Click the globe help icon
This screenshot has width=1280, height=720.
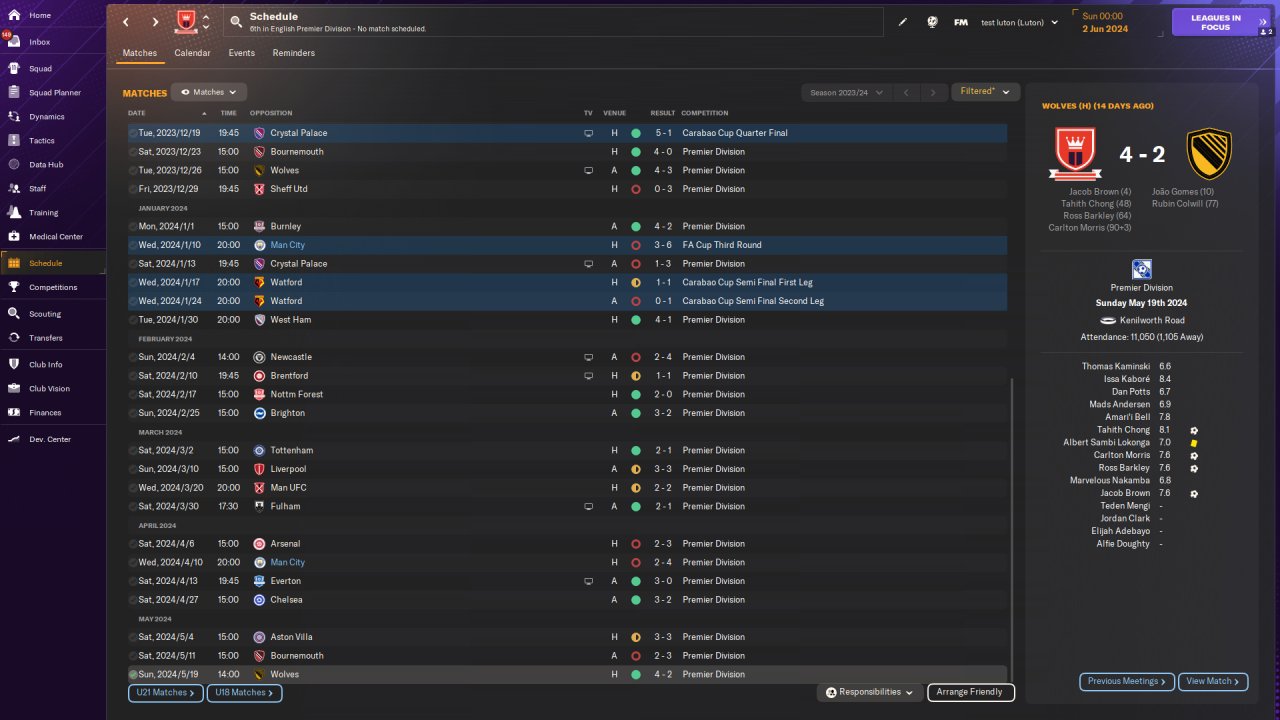pos(932,22)
